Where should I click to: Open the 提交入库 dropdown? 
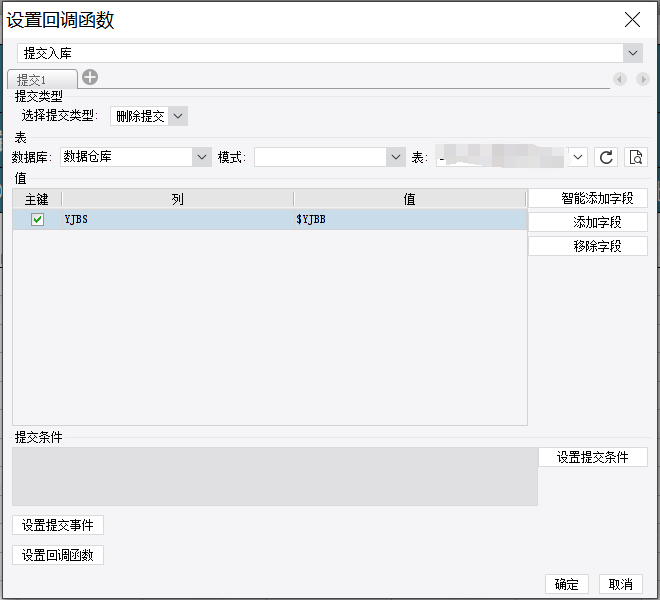633,53
